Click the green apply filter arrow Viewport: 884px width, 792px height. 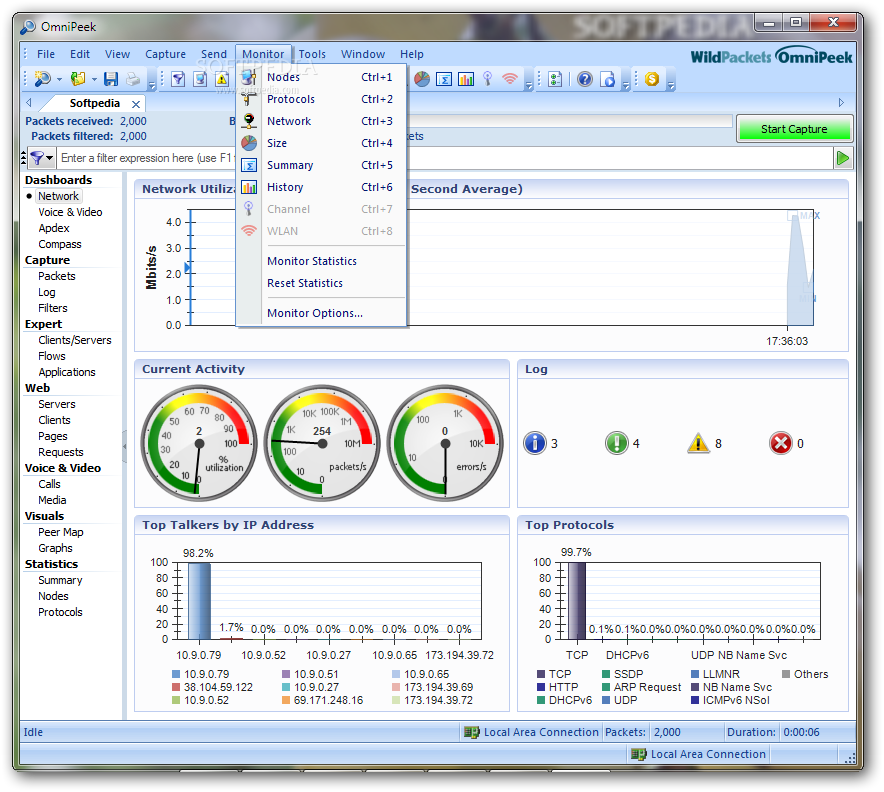[x=843, y=158]
